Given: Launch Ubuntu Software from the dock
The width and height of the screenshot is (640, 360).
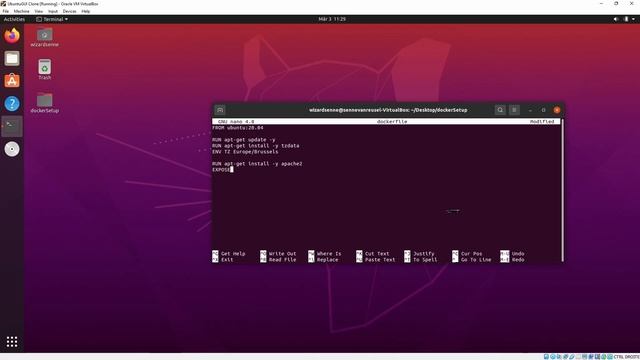Looking at the screenshot, I should point(12,81).
